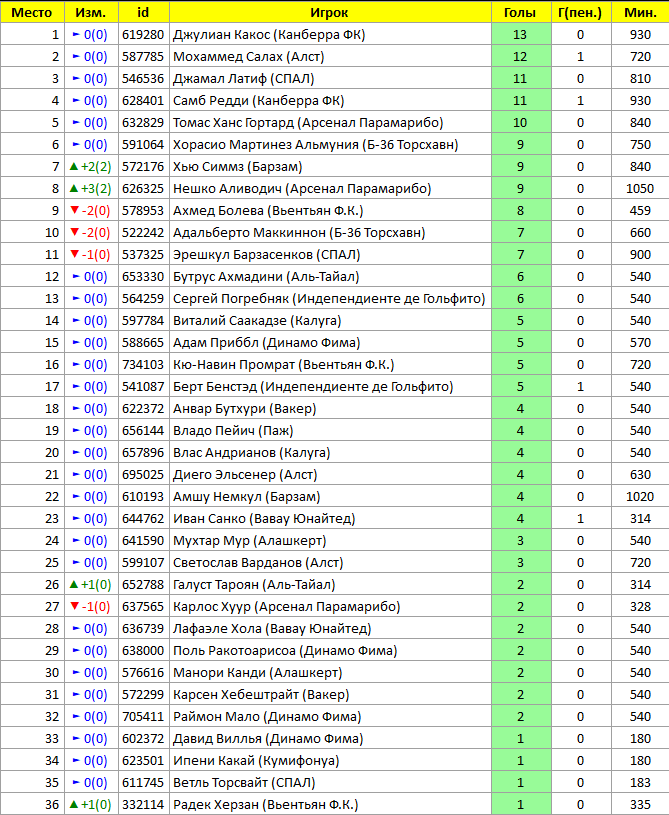Select player Владо Пейич (Паж)
Screen dimensions: 669x815
point(233,431)
